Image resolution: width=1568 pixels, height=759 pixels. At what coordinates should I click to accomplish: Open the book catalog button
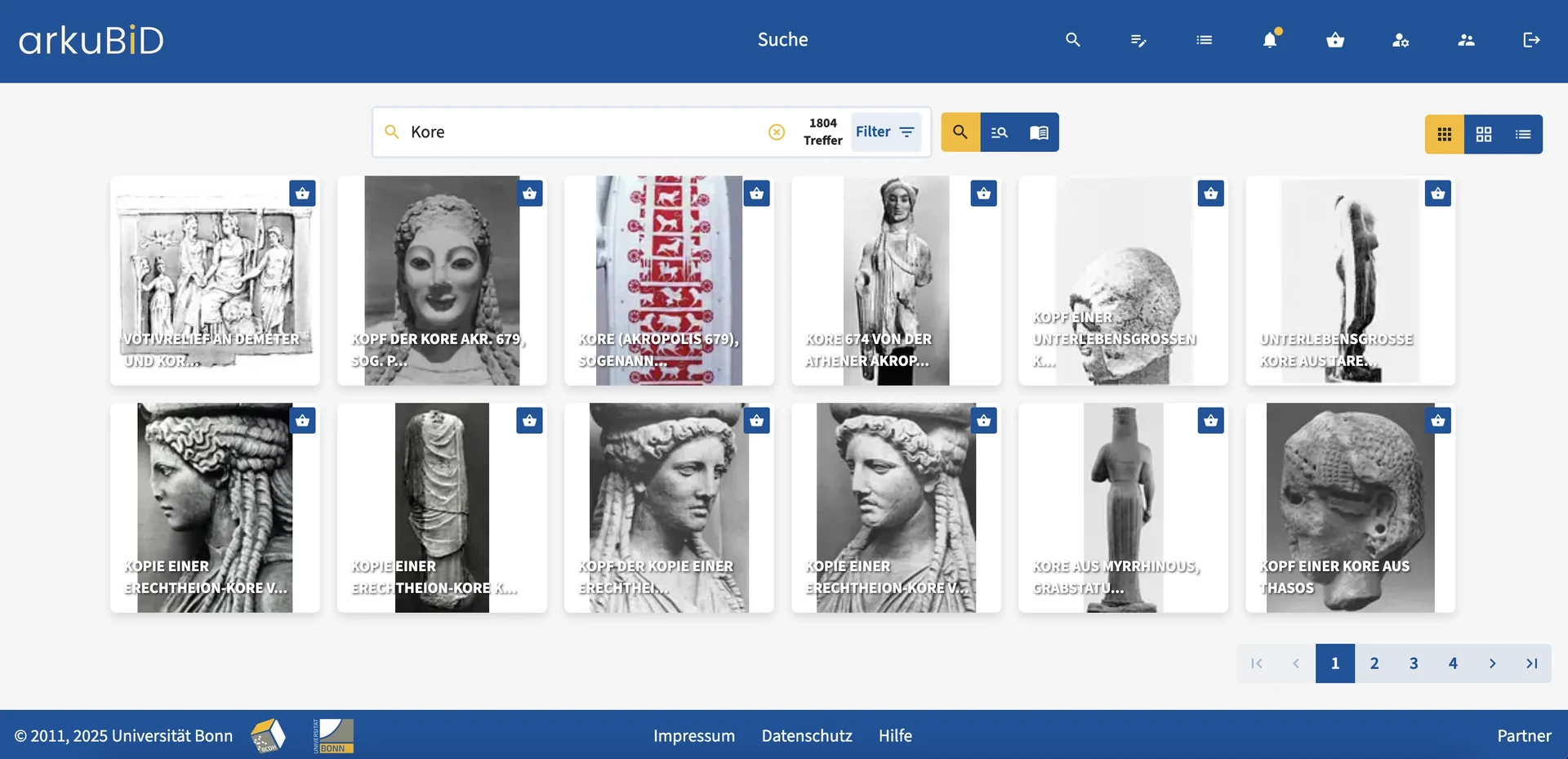tap(1039, 132)
